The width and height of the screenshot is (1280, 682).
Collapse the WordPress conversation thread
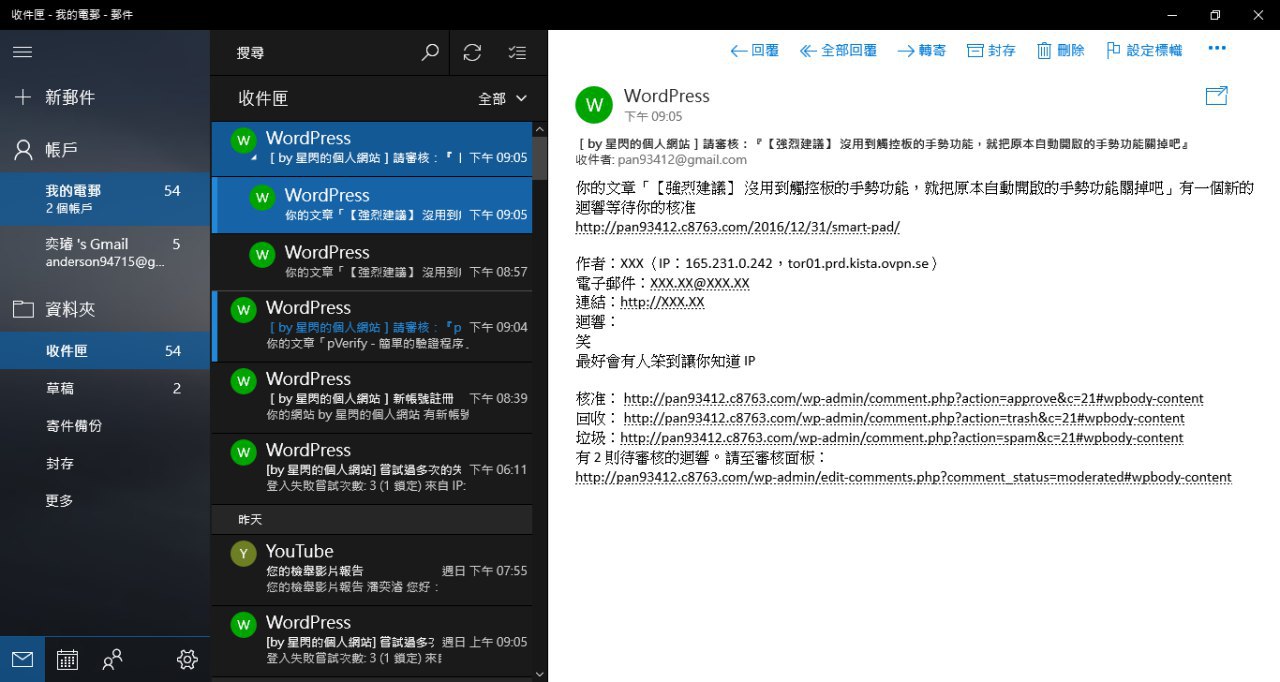coord(253,158)
